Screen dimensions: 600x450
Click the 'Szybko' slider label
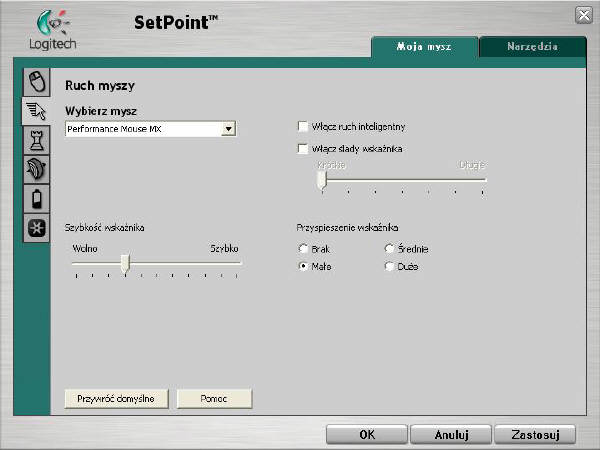[224, 249]
